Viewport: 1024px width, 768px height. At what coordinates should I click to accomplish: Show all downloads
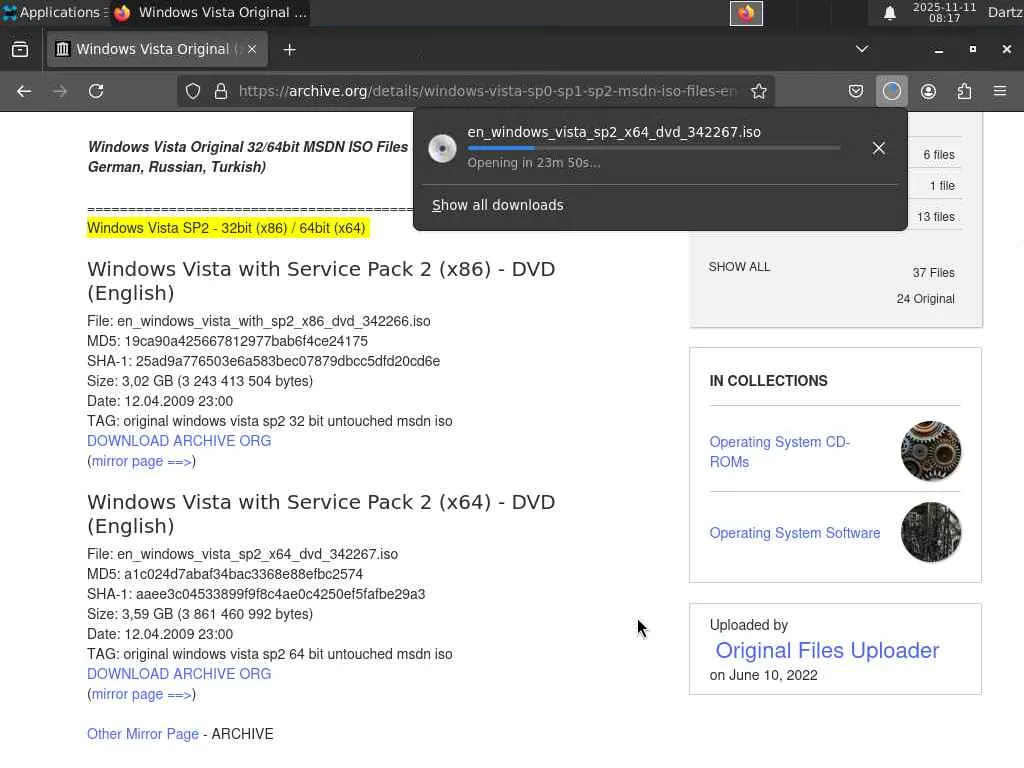tap(497, 205)
